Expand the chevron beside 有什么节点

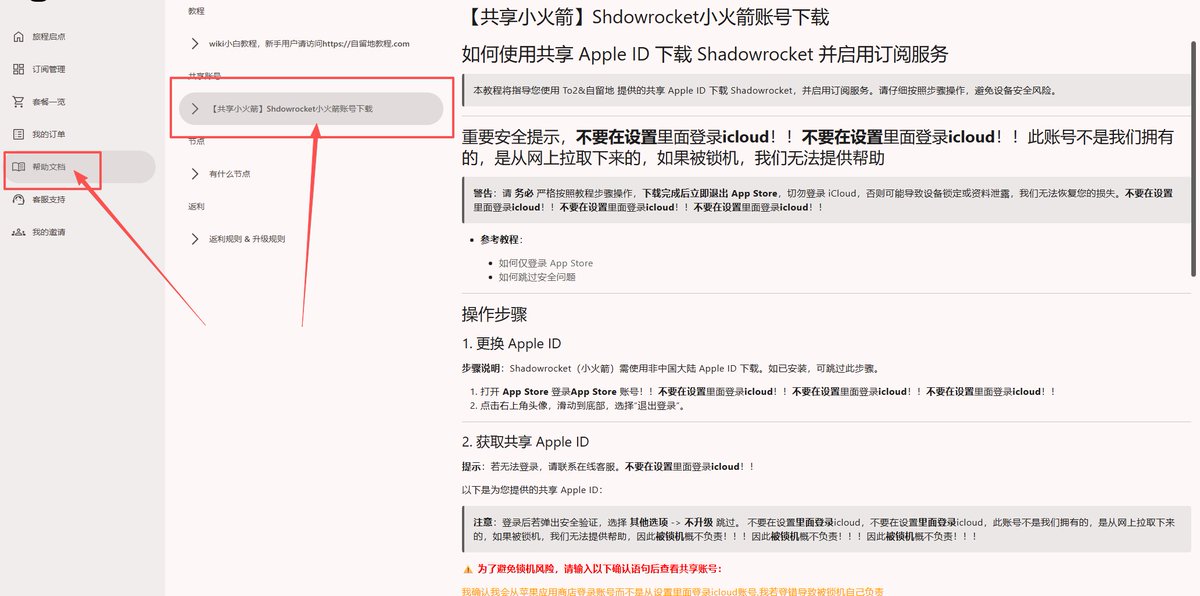194,174
